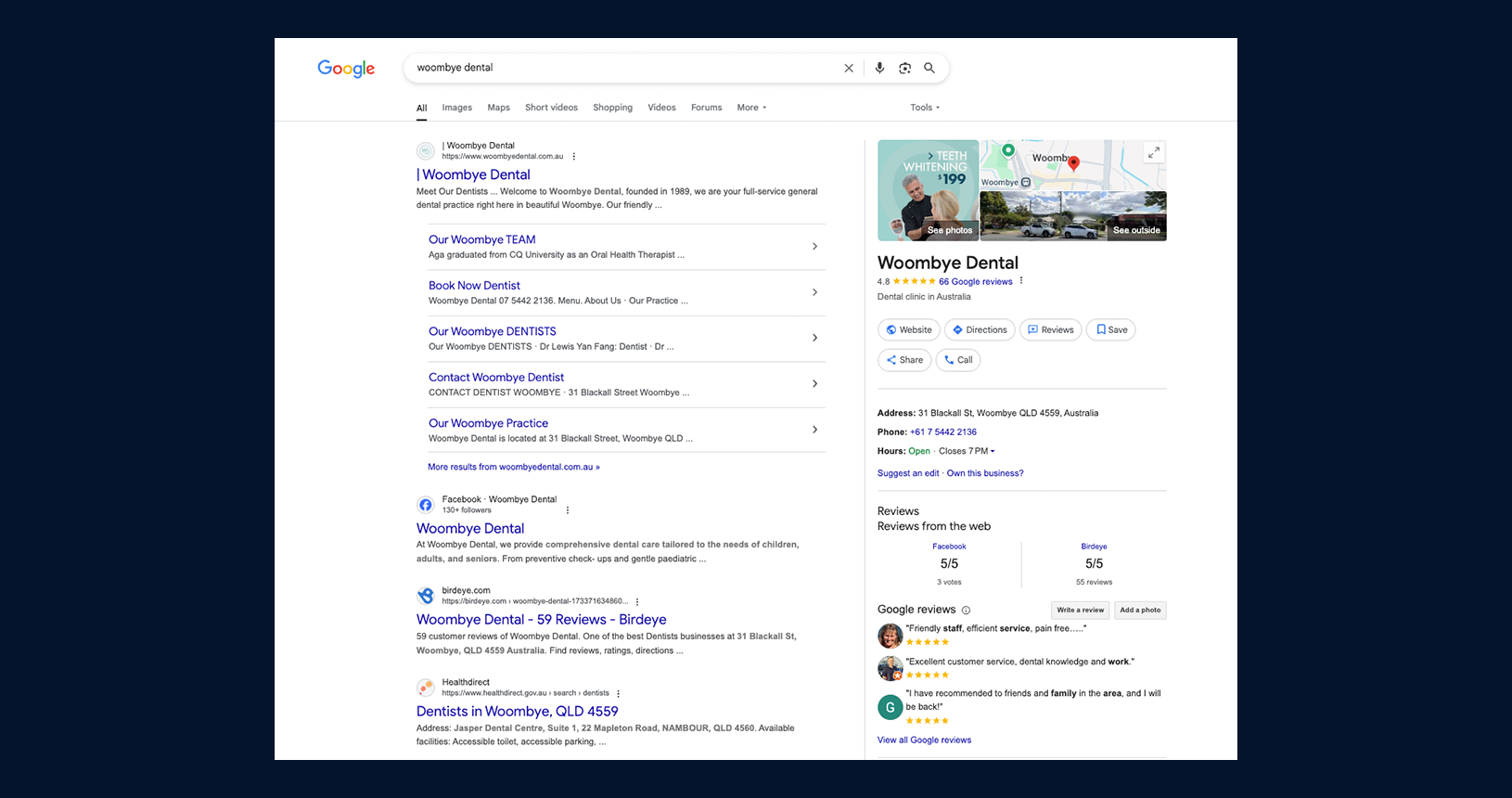
Task: Open the three-dot menu for birdeye.com result
Action: pos(637,602)
